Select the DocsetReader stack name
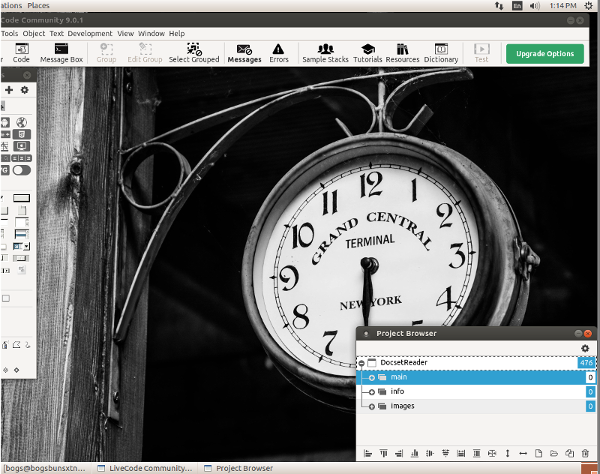The image size is (600, 474). pyautogui.click(x=404, y=362)
